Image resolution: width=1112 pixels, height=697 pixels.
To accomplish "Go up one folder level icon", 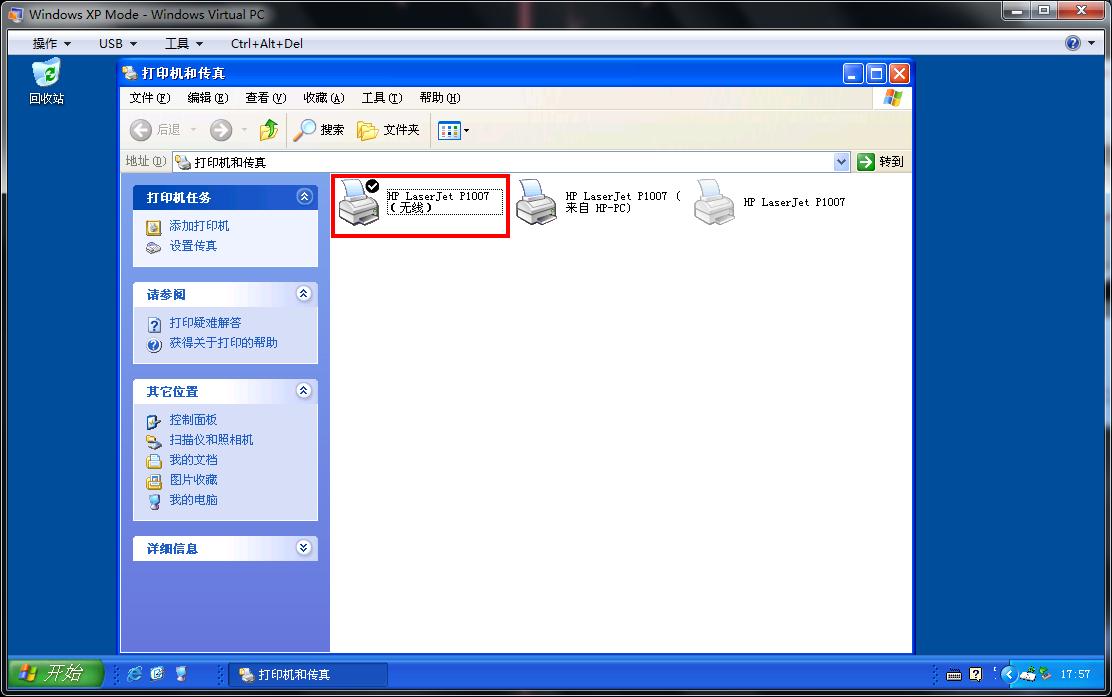I will pos(268,130).
